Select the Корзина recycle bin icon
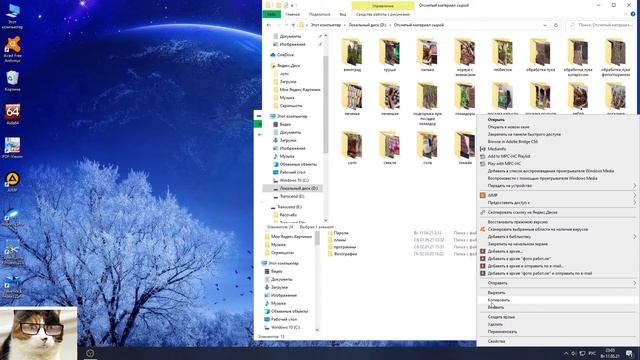The width and height of the screenshot is (640, 360). coord(13,80)
